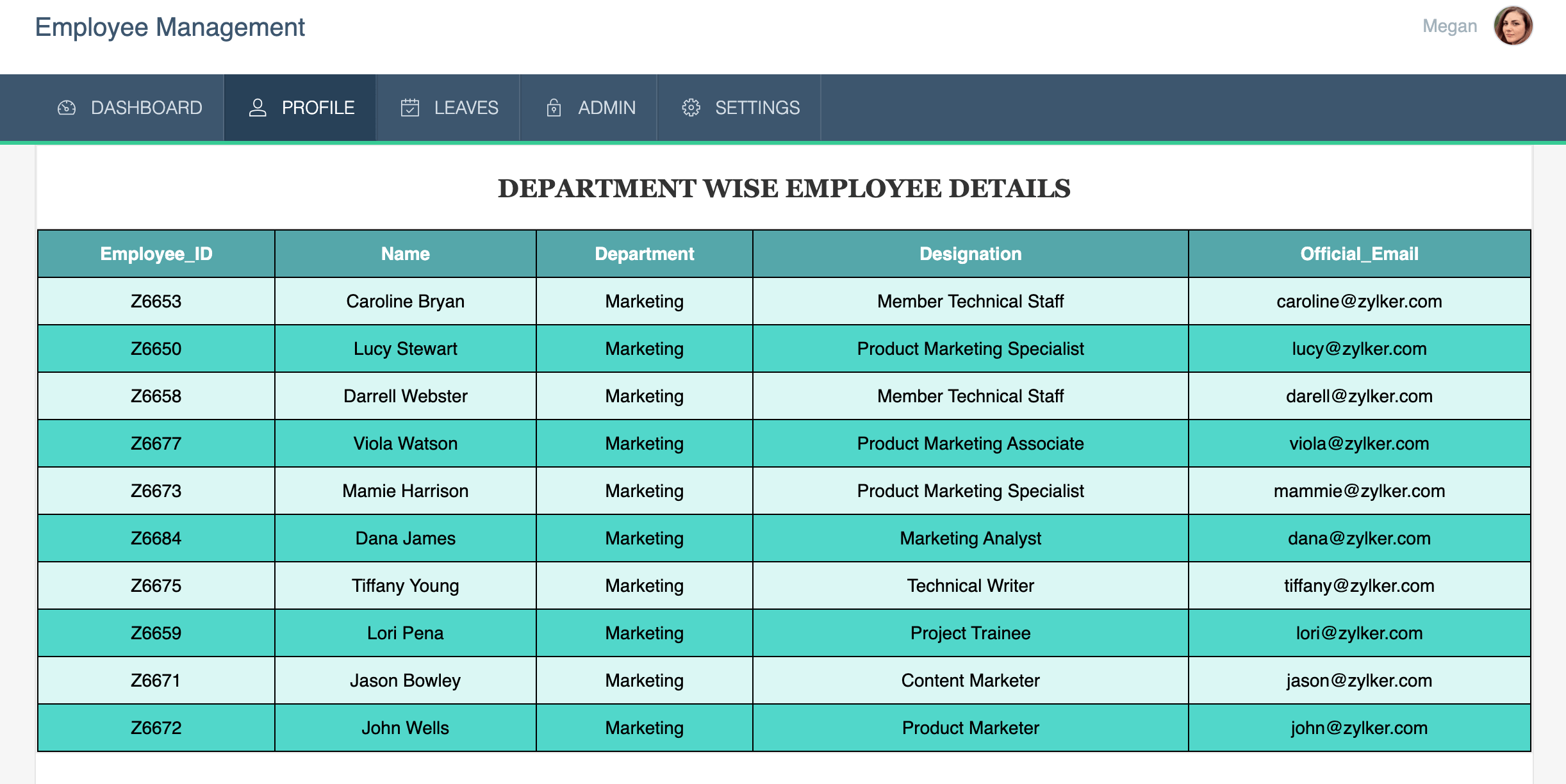Click the Admin lock icon

[554, 108]
